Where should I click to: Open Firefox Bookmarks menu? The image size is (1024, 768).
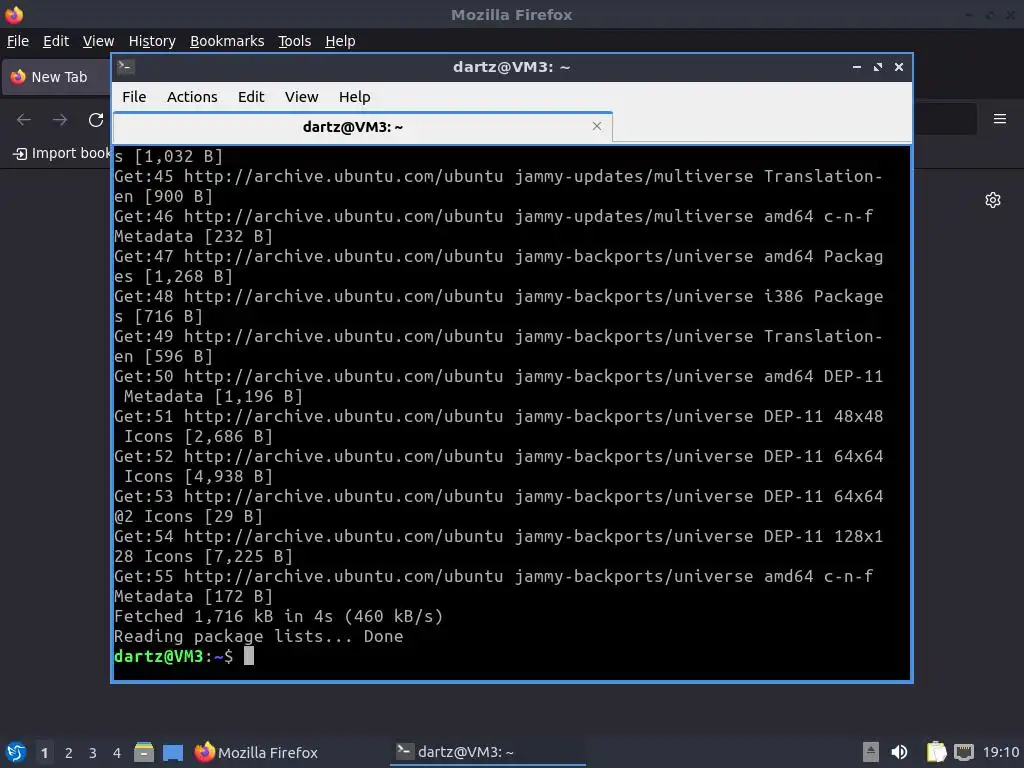[227, 41]
